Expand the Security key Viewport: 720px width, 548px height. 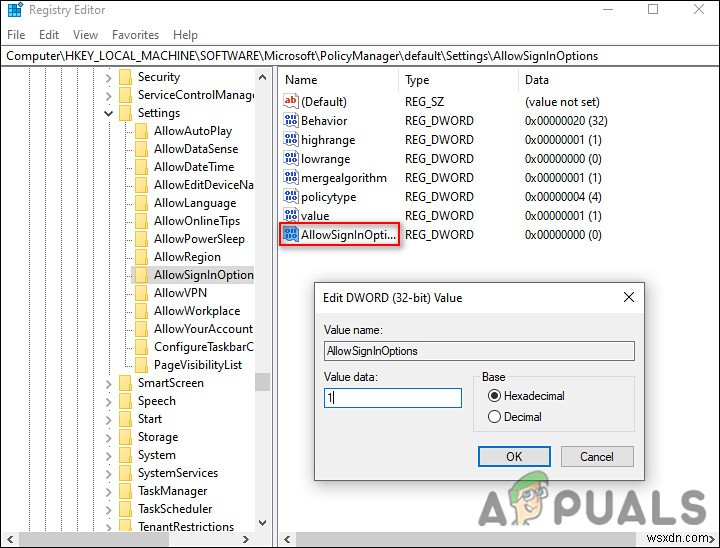coord(108,78)
